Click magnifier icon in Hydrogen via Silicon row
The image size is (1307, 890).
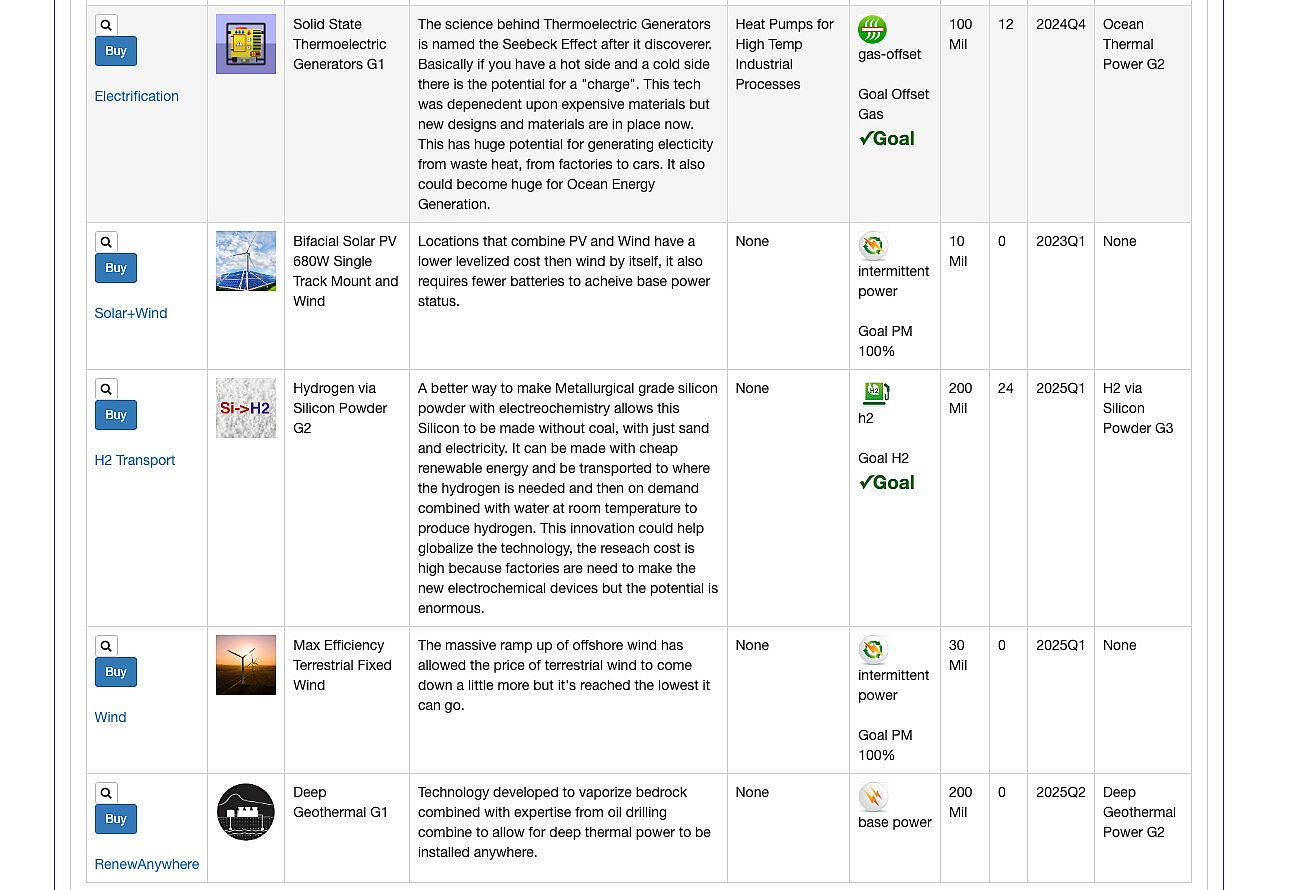click(x=106, y=389)
